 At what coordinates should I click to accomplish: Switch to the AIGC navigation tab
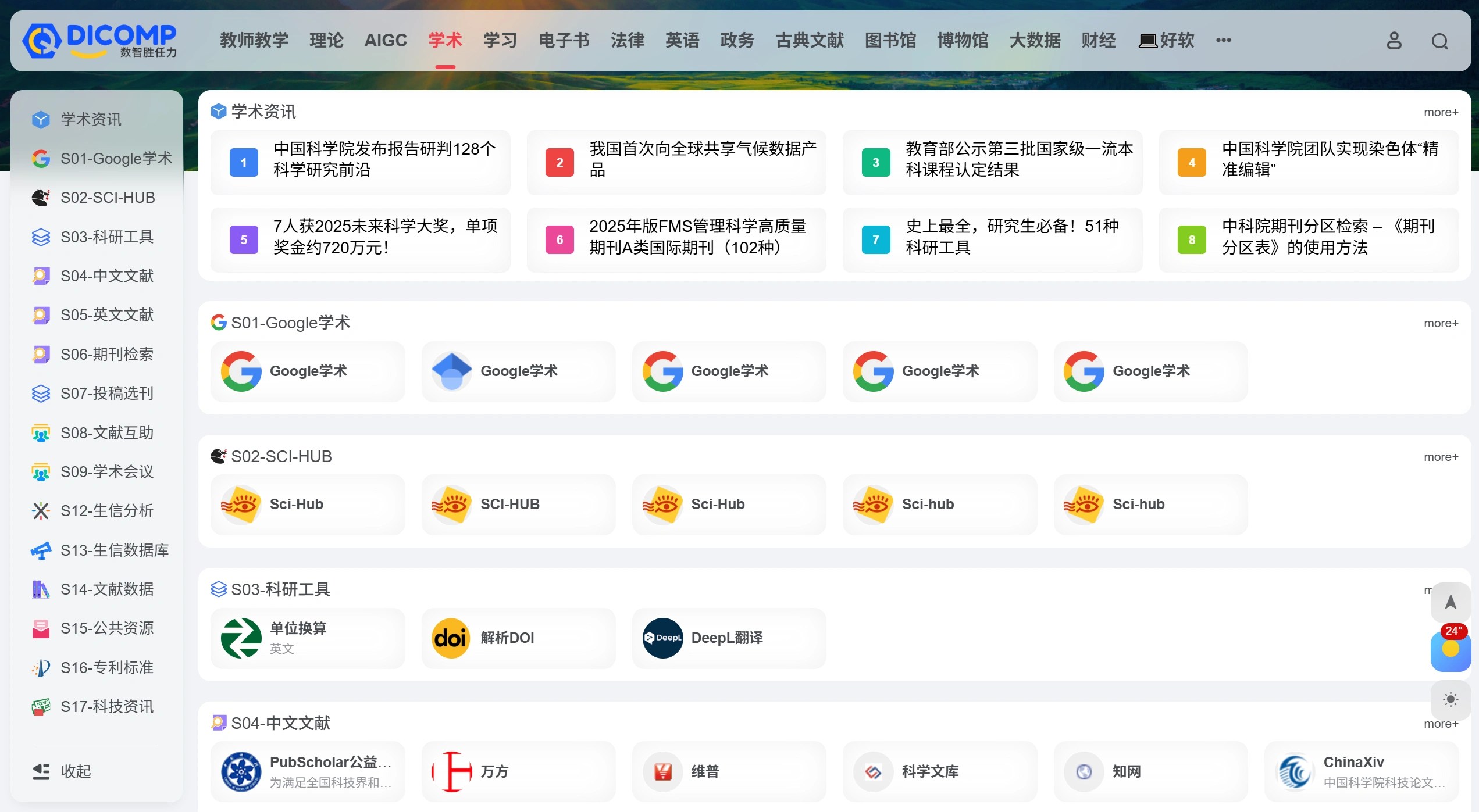point(386,40)
